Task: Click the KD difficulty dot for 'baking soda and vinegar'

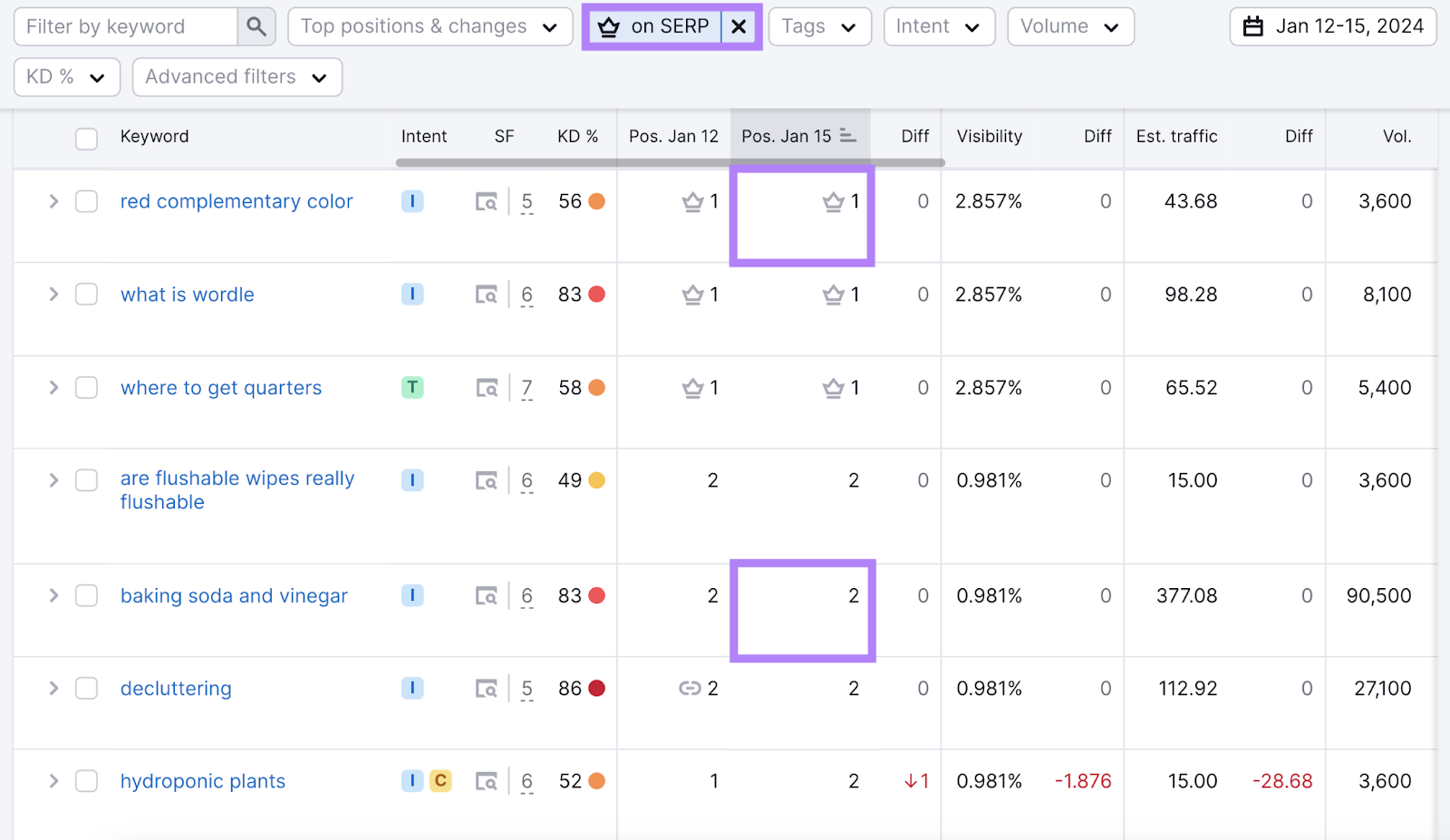Action: tap(595, 595)
